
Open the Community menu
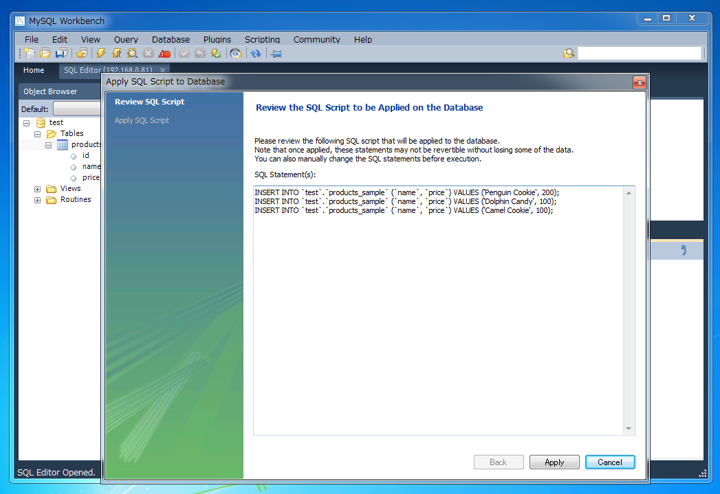(317, 39)
